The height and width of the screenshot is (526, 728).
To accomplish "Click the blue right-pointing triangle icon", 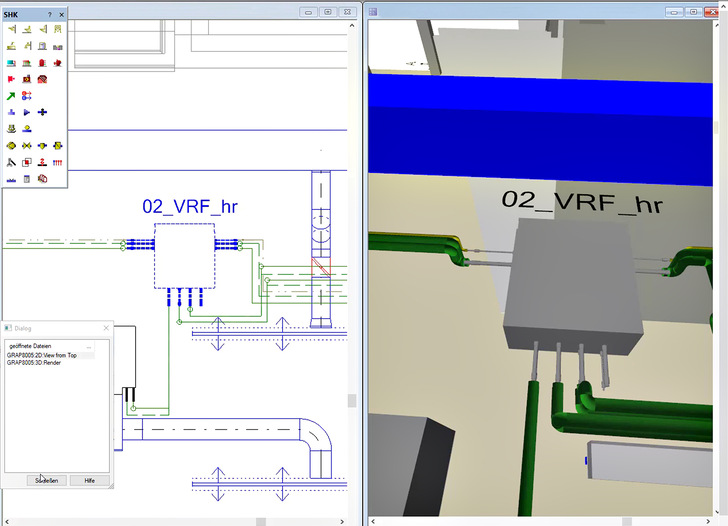I will [x=27, y=113].
